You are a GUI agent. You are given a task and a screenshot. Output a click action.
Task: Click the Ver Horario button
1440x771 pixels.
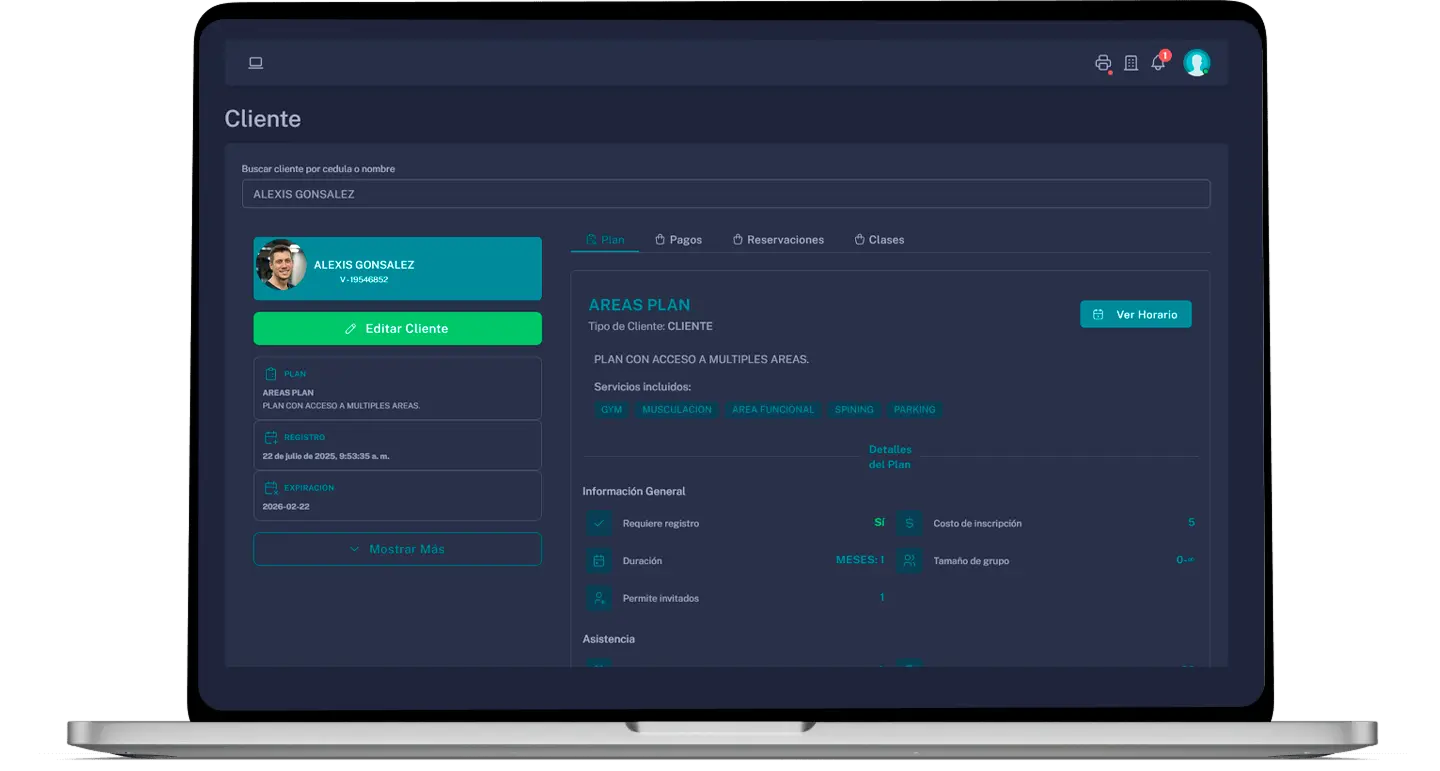pyautogui.click(x=1135, y=314)
